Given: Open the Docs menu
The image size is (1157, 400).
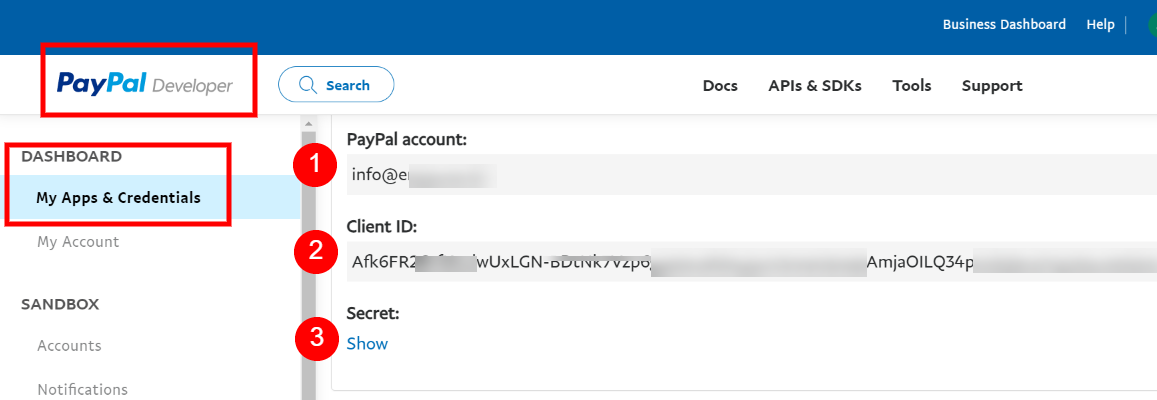Looking at the screenshot, I should click(720, 86).
